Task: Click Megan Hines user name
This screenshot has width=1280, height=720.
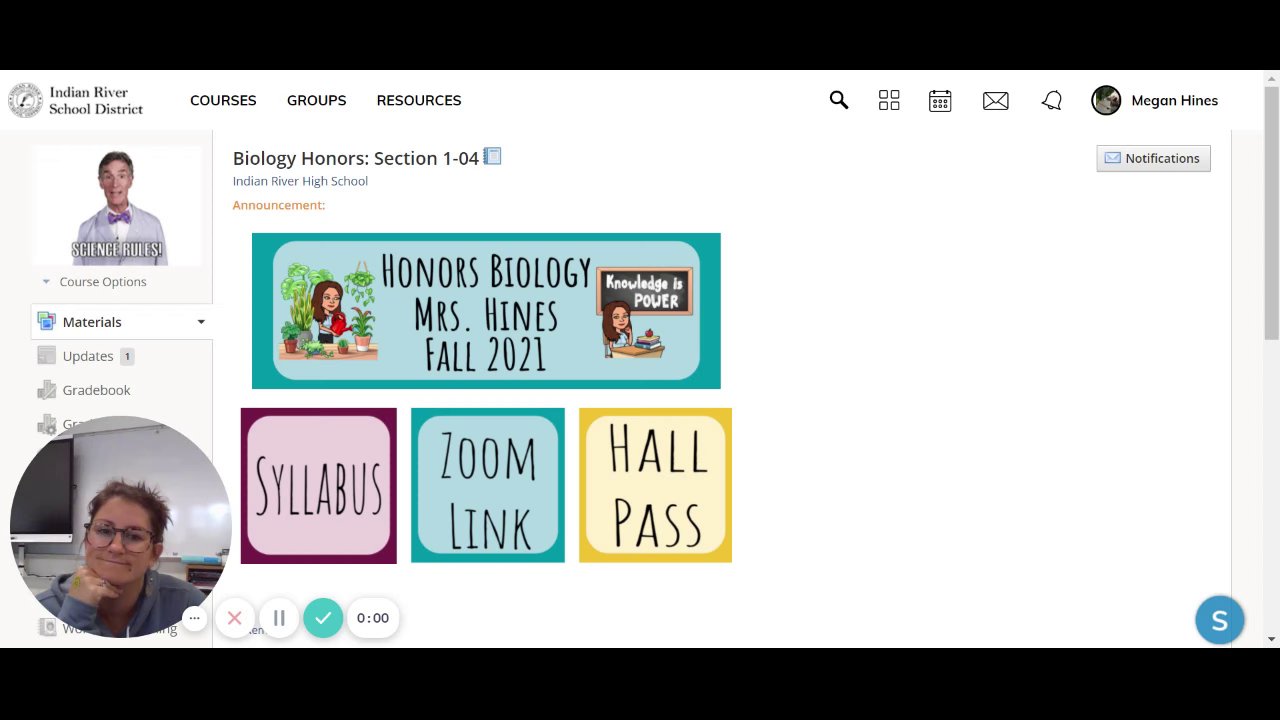Action: (x=1174, y=100)
